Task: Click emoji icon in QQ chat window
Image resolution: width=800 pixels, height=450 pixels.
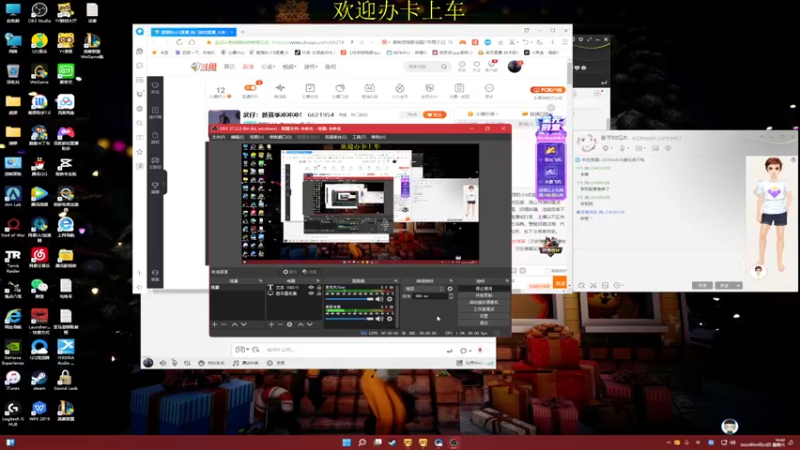Action: point(582,286)
